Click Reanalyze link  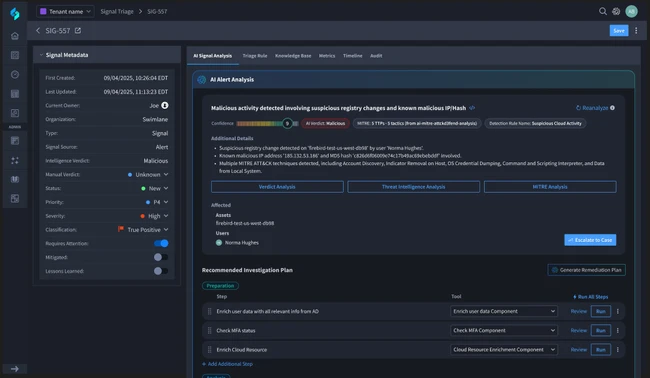[x=592, y=108]
